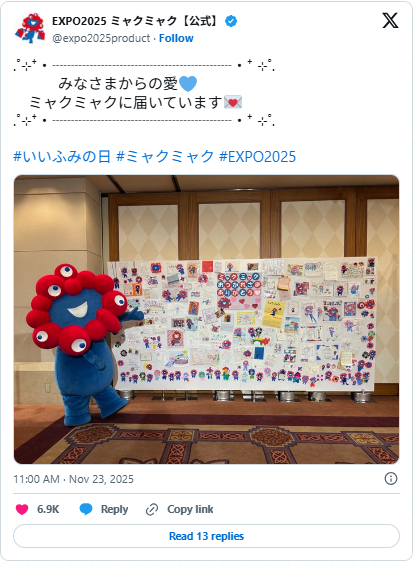Like the post with the heart icon
The image size is (416, 564).
pyautogui.click(x=22, y=509)
